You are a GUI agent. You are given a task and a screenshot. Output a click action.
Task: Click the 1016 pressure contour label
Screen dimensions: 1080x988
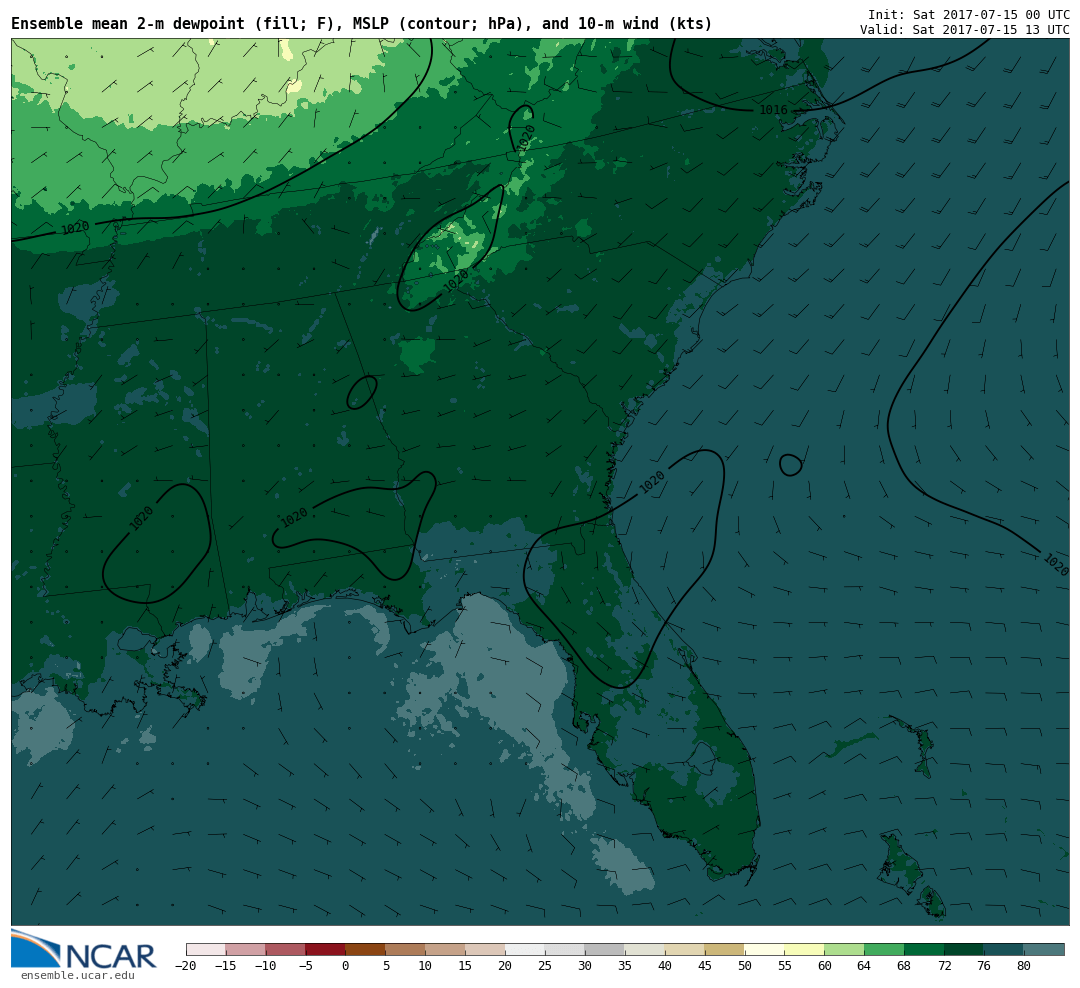[x=773, y=110]
